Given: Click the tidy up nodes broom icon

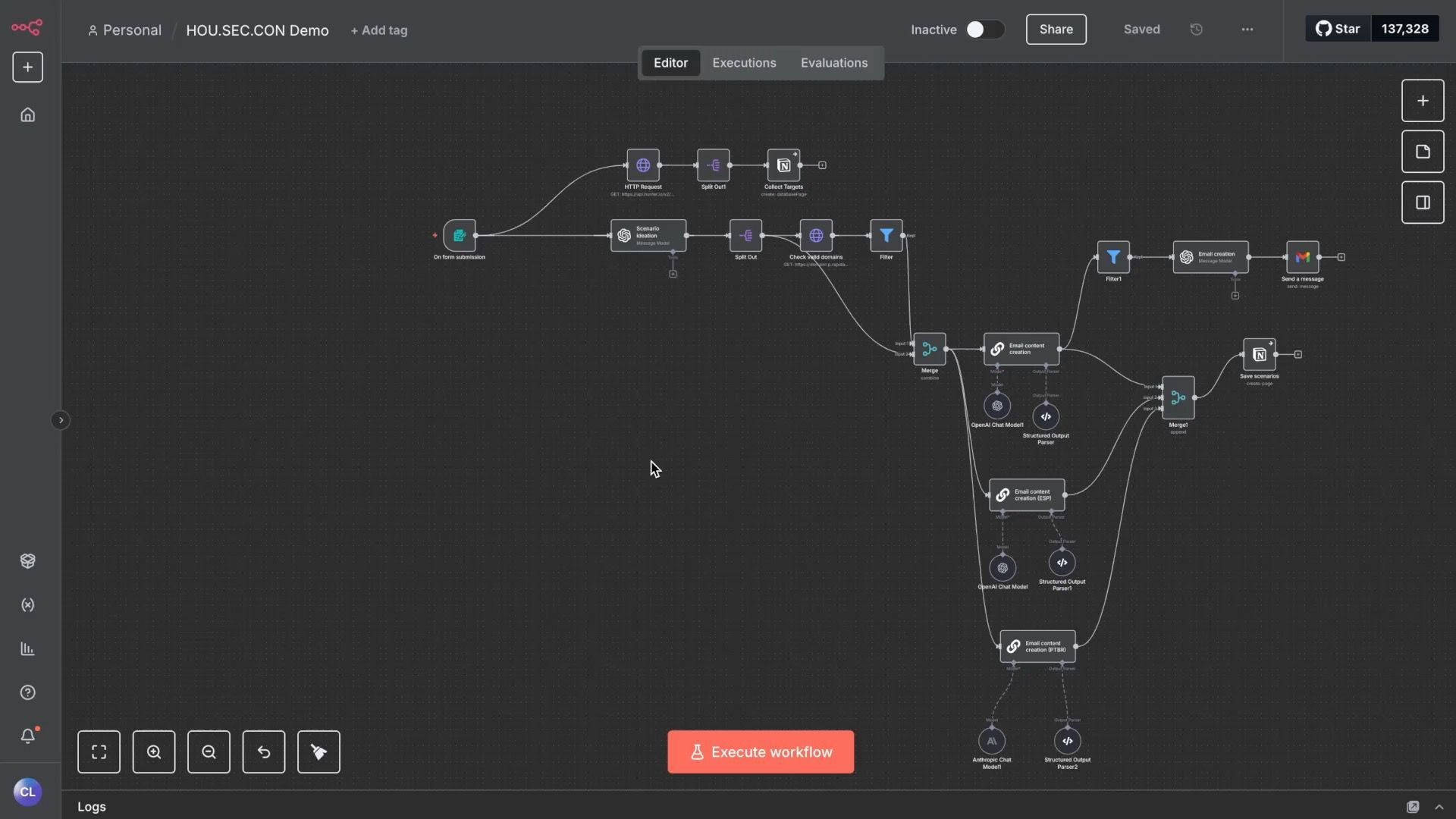Looking at the screenshot, I should click(318, 752).
